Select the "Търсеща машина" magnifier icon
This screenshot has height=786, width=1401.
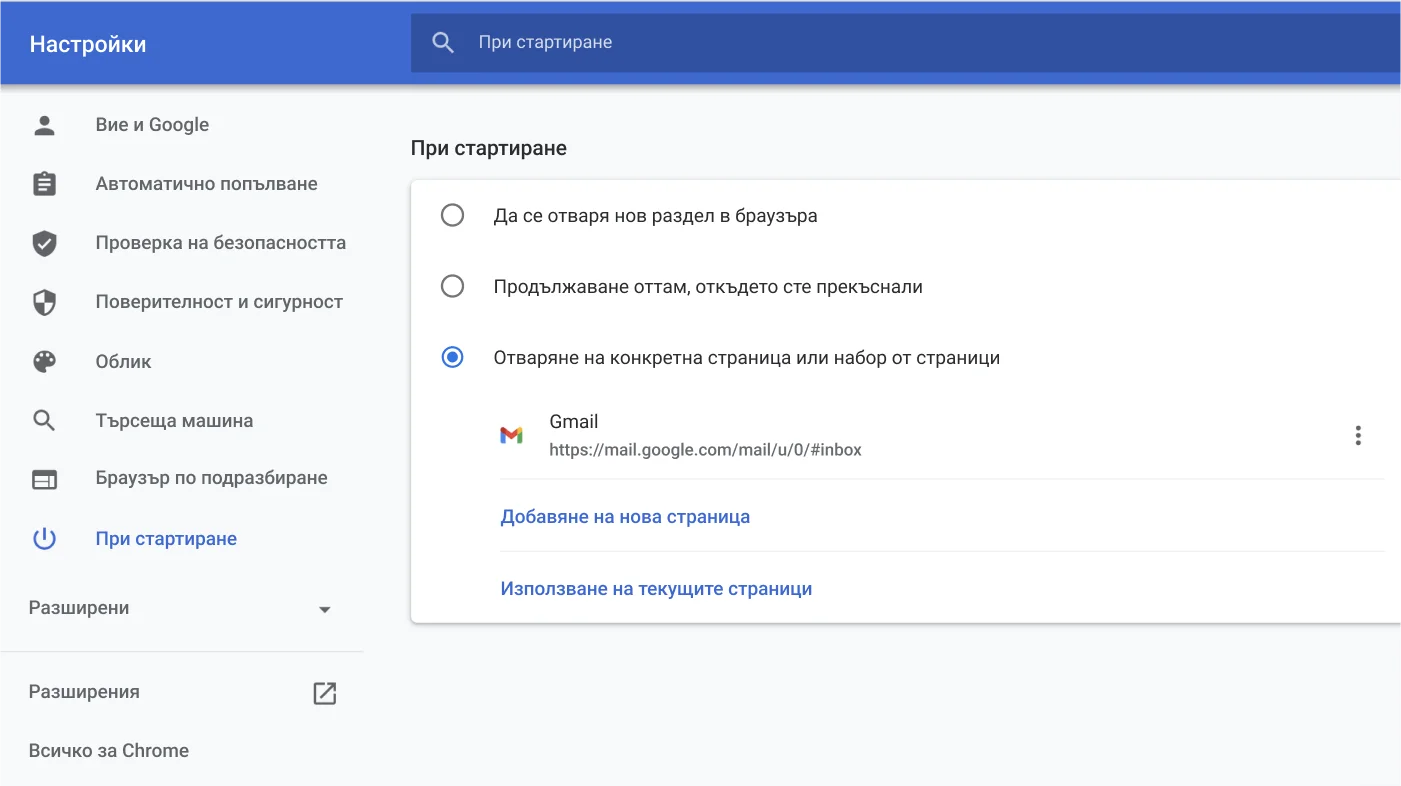(44, 420)
